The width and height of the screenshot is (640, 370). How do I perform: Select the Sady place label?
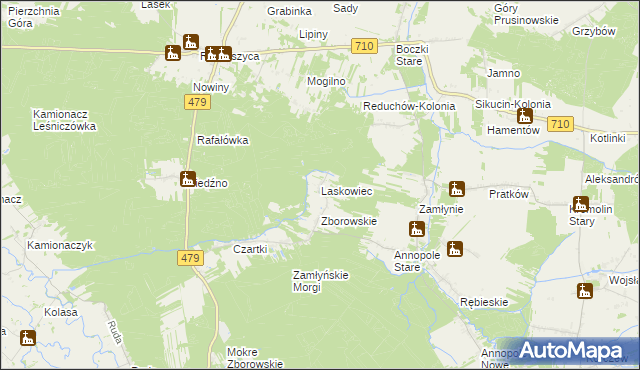point(345,8)
